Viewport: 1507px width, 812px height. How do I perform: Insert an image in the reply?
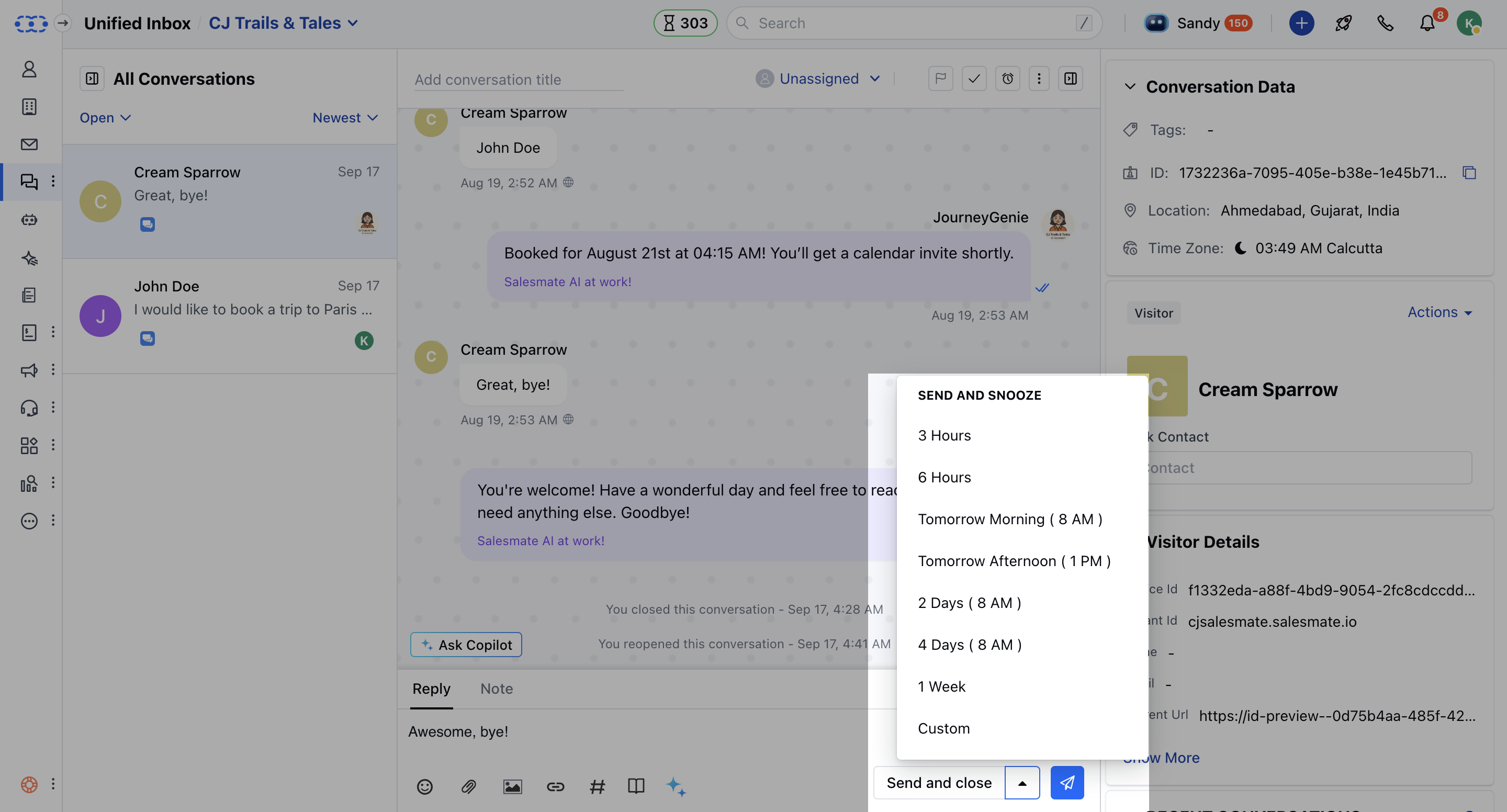(512, 786)
